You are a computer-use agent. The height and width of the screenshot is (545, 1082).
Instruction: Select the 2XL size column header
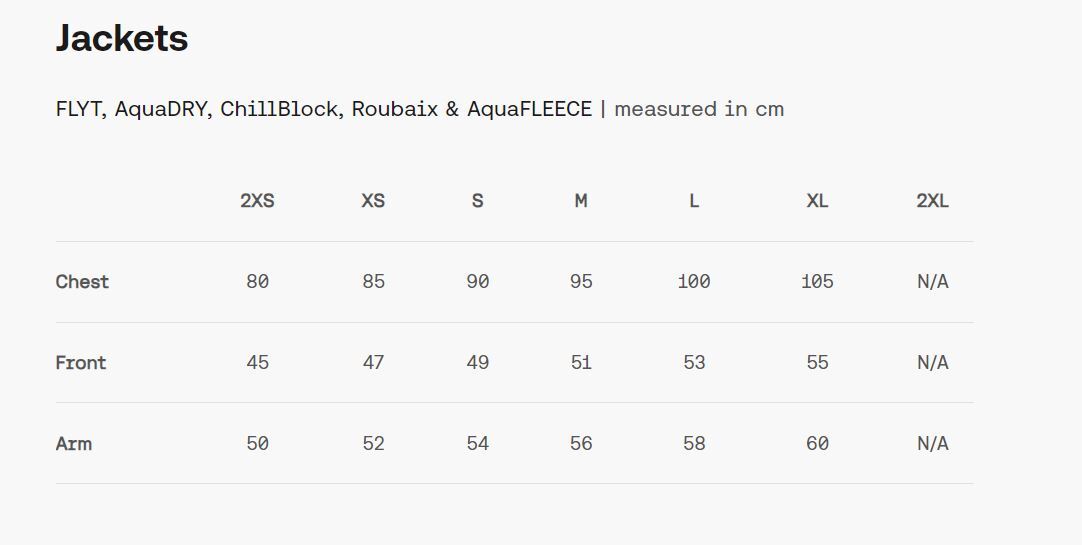point(933,201)
